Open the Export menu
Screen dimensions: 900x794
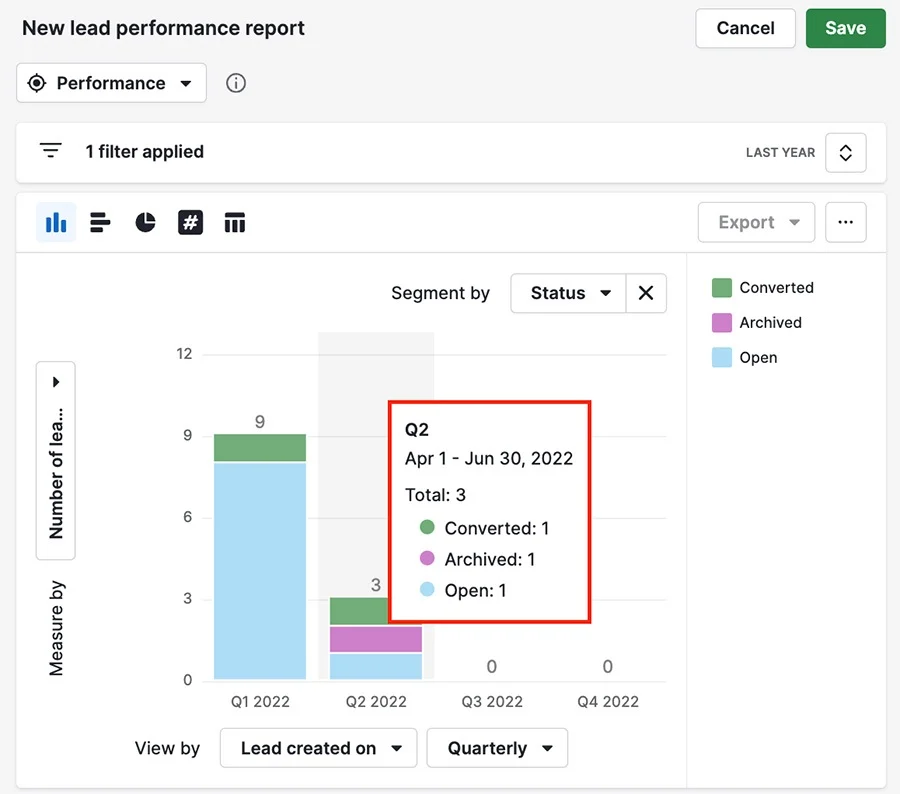(x=757, y=222)
